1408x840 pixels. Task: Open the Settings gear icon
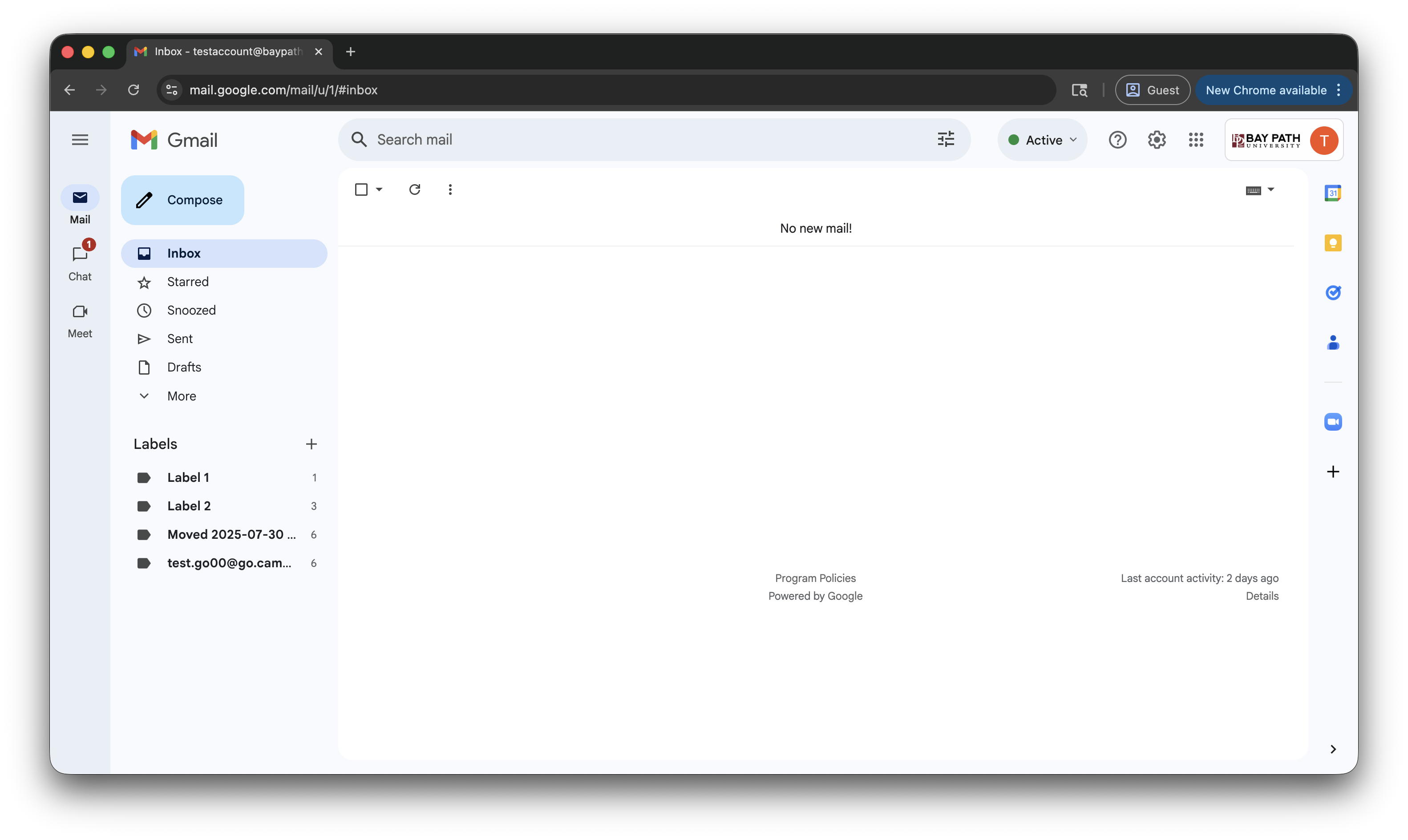click(x=1156, y=140)
